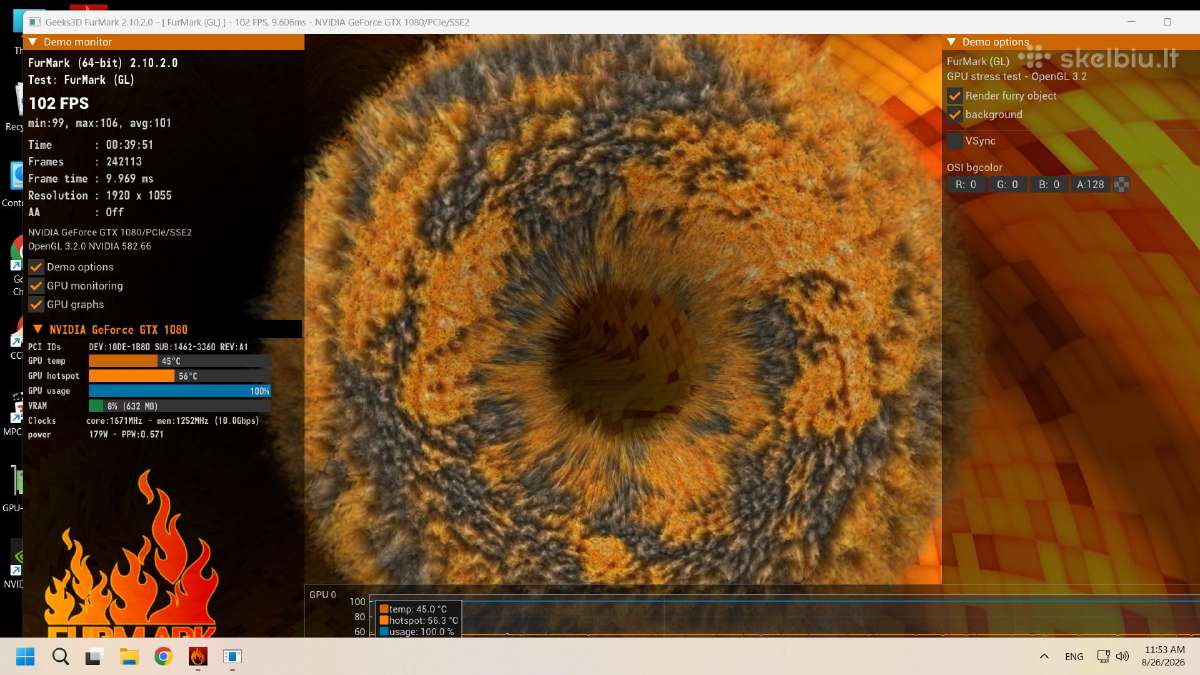1200x675 pixels.
Task: Click the FurMark app icon in title bar
Action: tap(34, 21)
